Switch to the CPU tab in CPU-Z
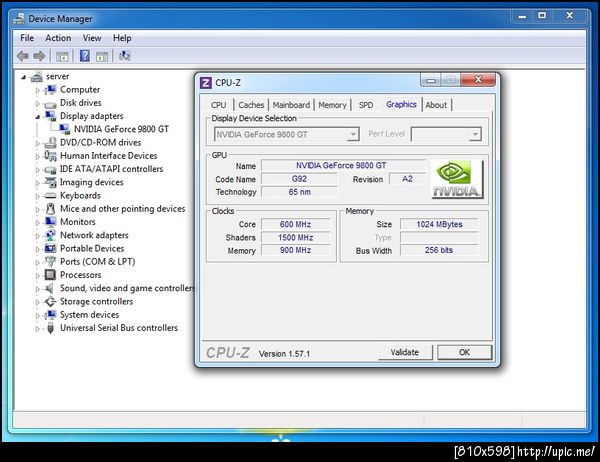Viewport: 600px width, 462px height. coord(218,105)
